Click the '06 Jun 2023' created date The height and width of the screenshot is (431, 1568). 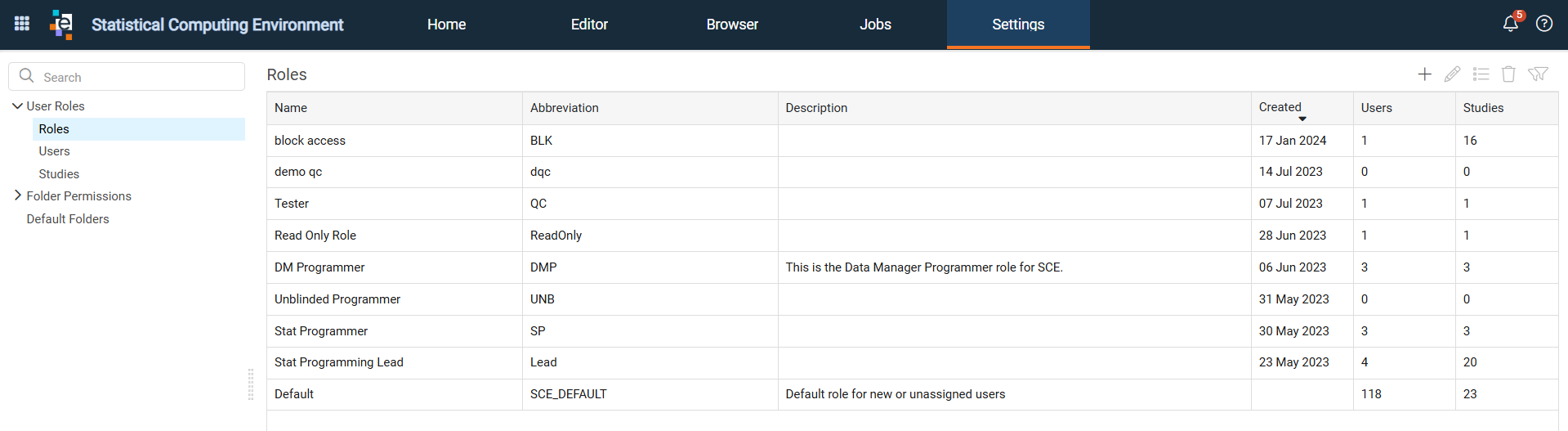pos(1293,267)
